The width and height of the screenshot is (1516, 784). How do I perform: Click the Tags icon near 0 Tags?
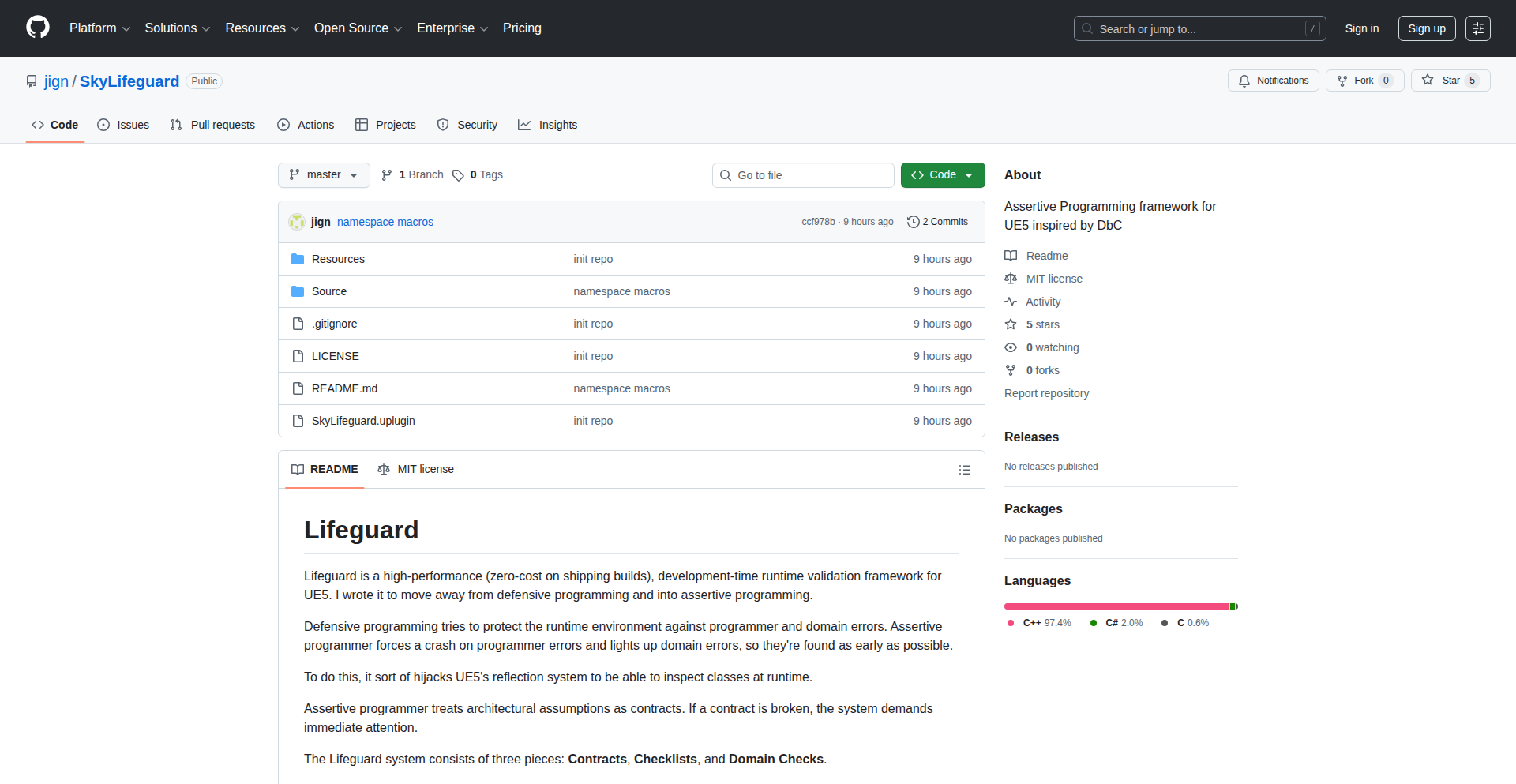pyautogui.click(x=459, y=174)
